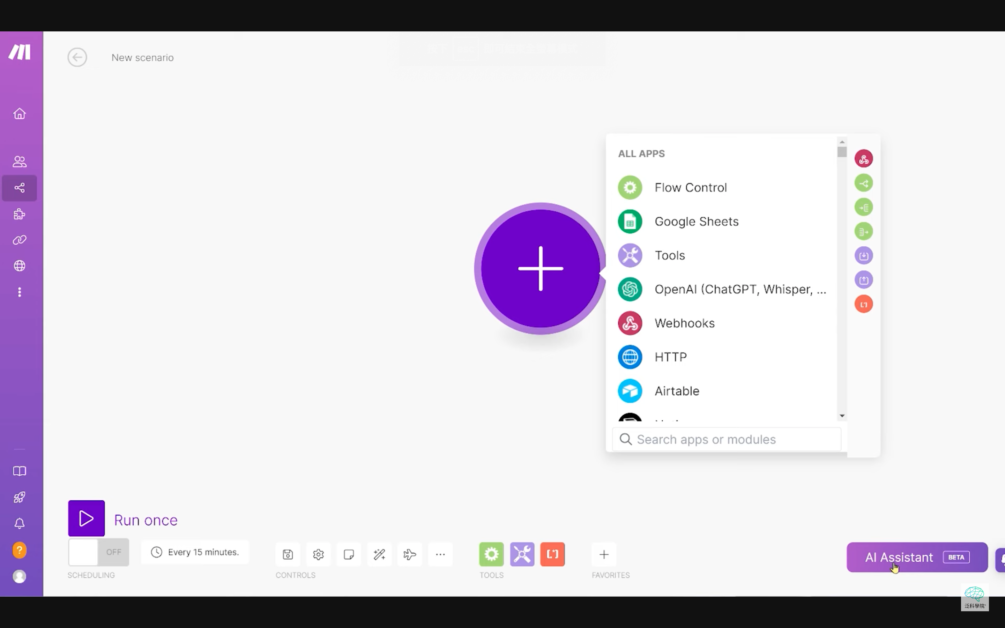This screenshot has height=628, width=1005.
Task: Select Webhooks from the apps list
Action: click(x=684, y=323)
